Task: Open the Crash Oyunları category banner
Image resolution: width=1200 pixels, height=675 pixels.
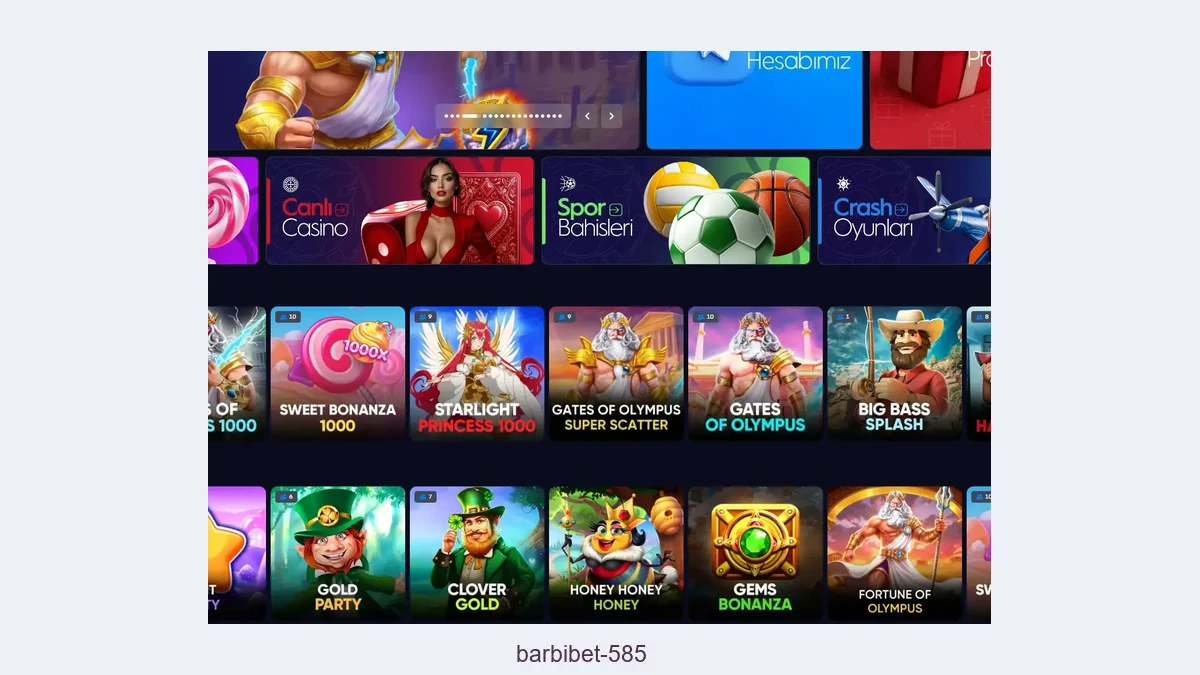Action: coord(904,210)
